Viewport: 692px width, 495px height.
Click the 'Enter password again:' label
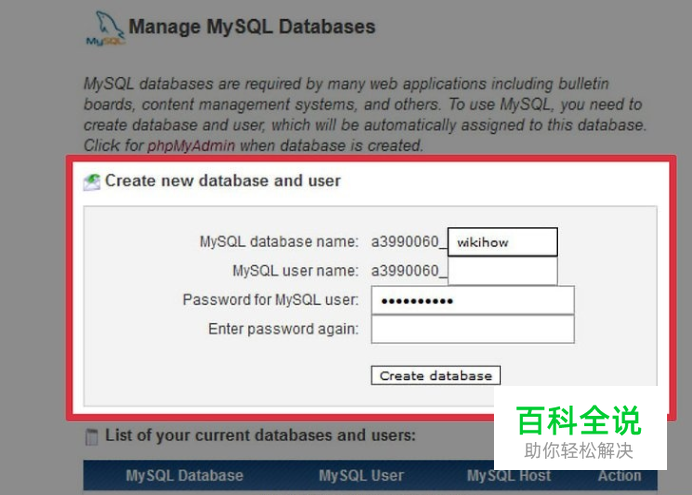point(283,329)
